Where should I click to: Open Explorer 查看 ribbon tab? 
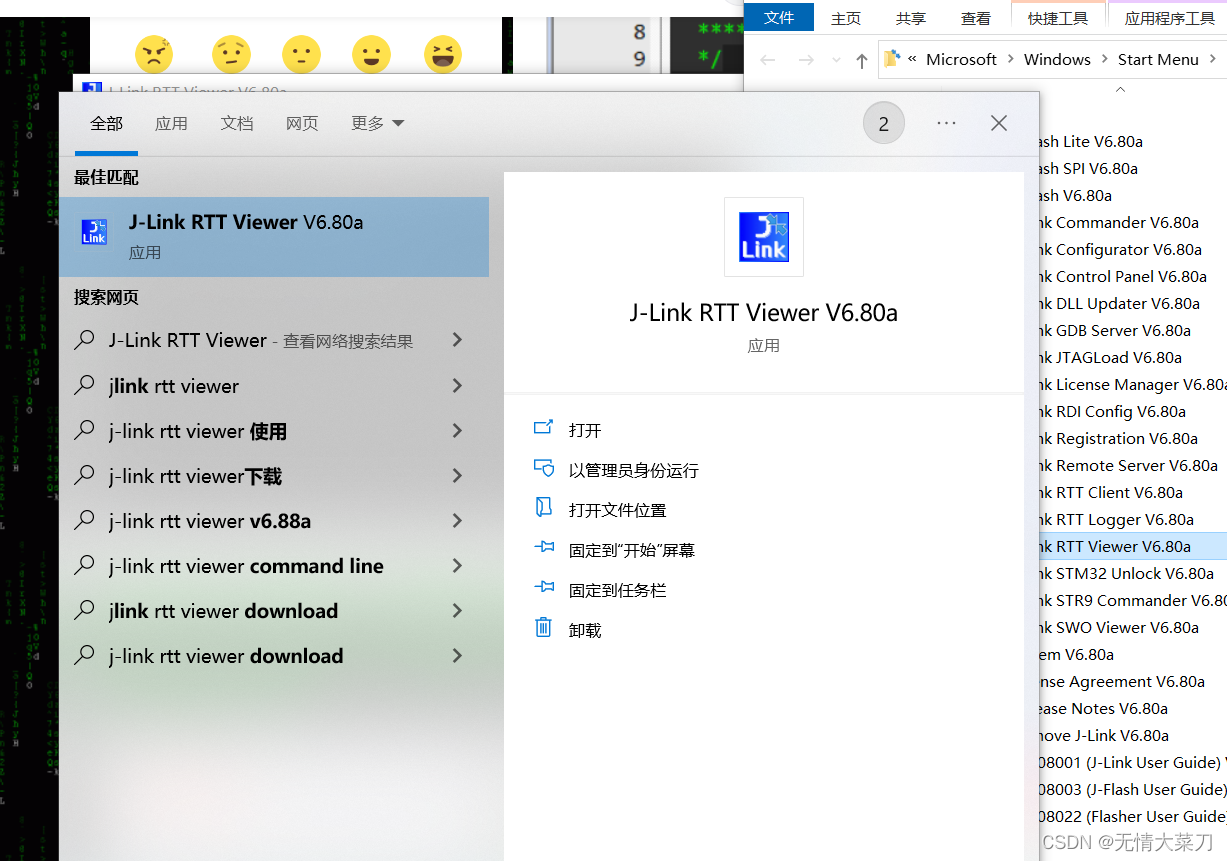point(976,17)
